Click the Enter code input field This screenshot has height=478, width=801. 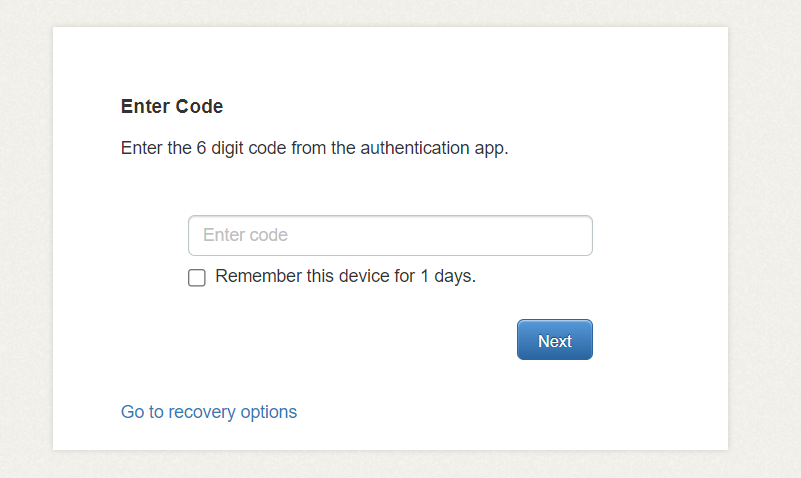[x=390, y=236]
